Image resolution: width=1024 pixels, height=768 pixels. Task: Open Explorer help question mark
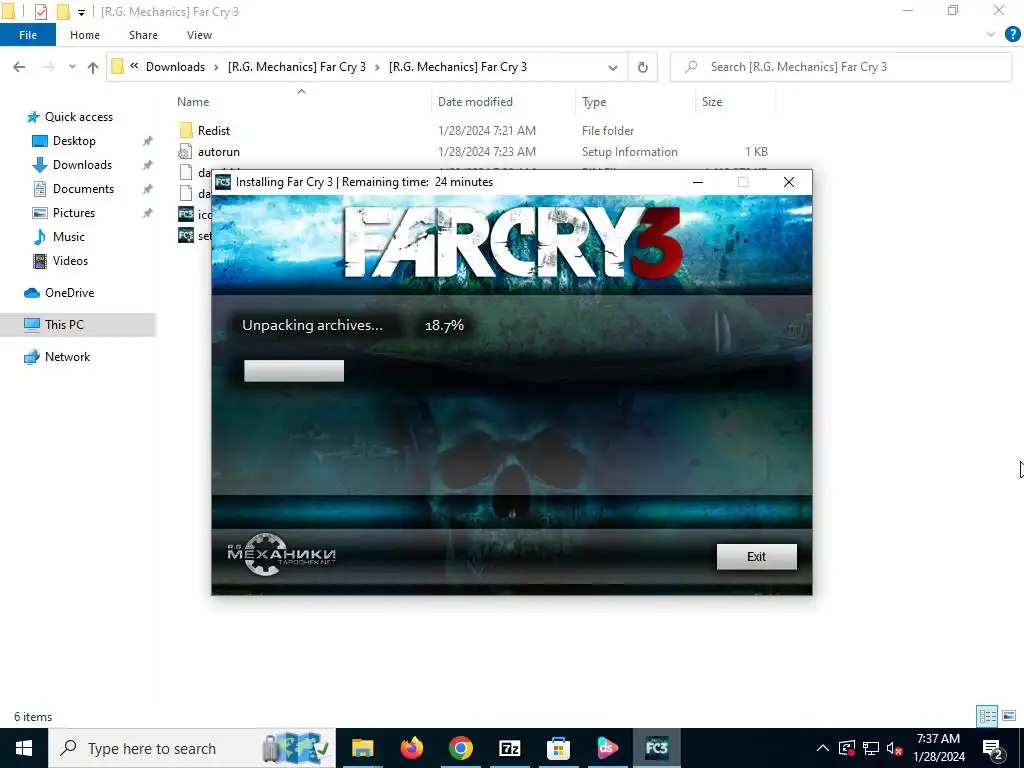point(1012,35)
